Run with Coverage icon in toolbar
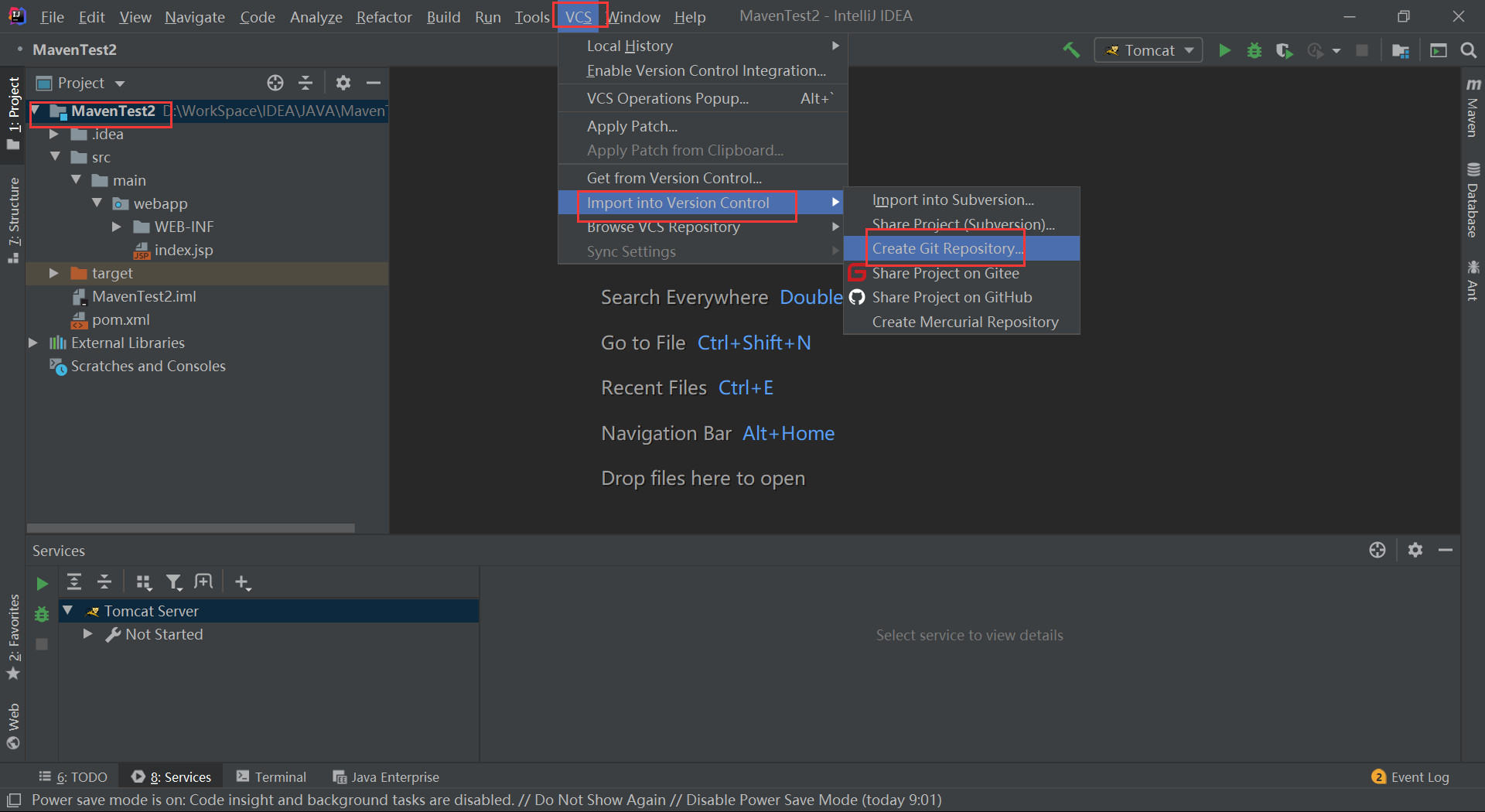The height and width of the screenshot is (812, 1485). point(1284,50)
